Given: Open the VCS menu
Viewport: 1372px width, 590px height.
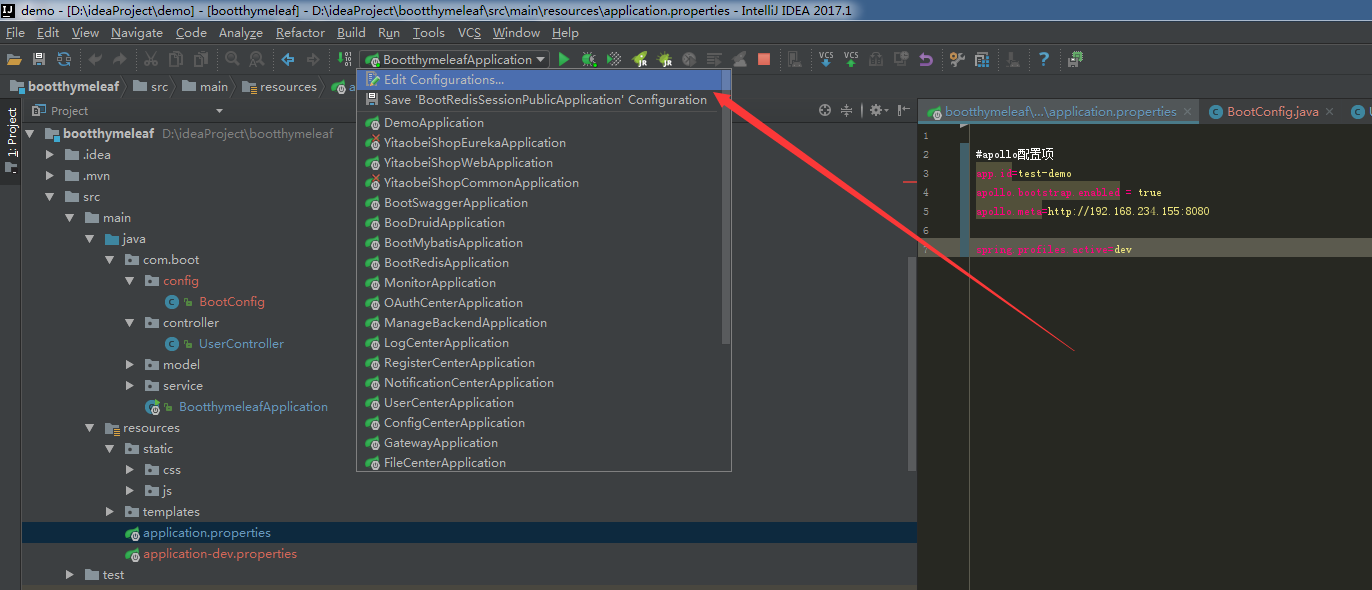Looking at the screenshot, I should pos(469,32).
